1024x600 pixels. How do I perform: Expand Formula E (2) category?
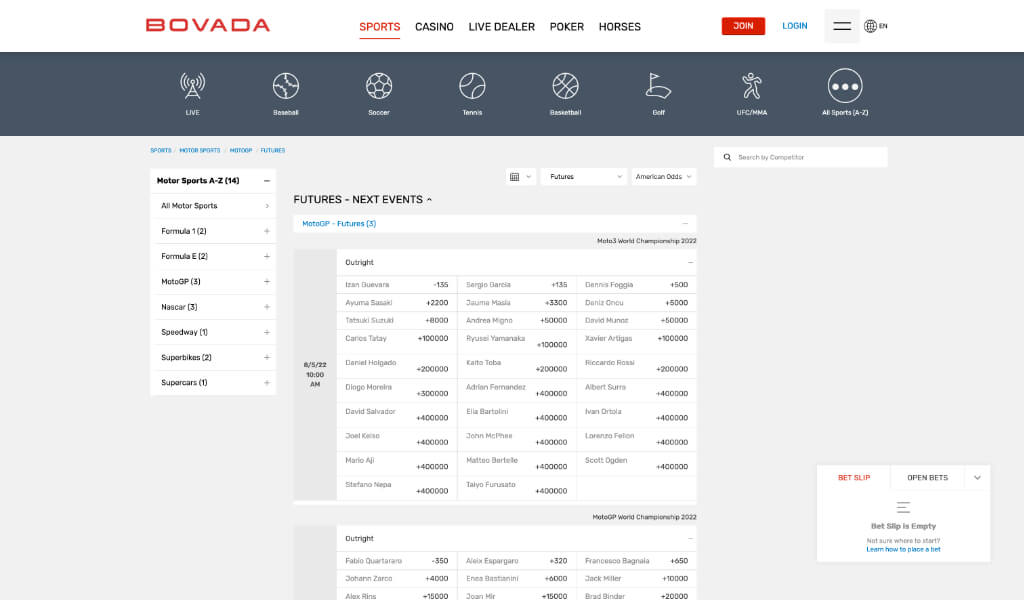tap(266, 257)
